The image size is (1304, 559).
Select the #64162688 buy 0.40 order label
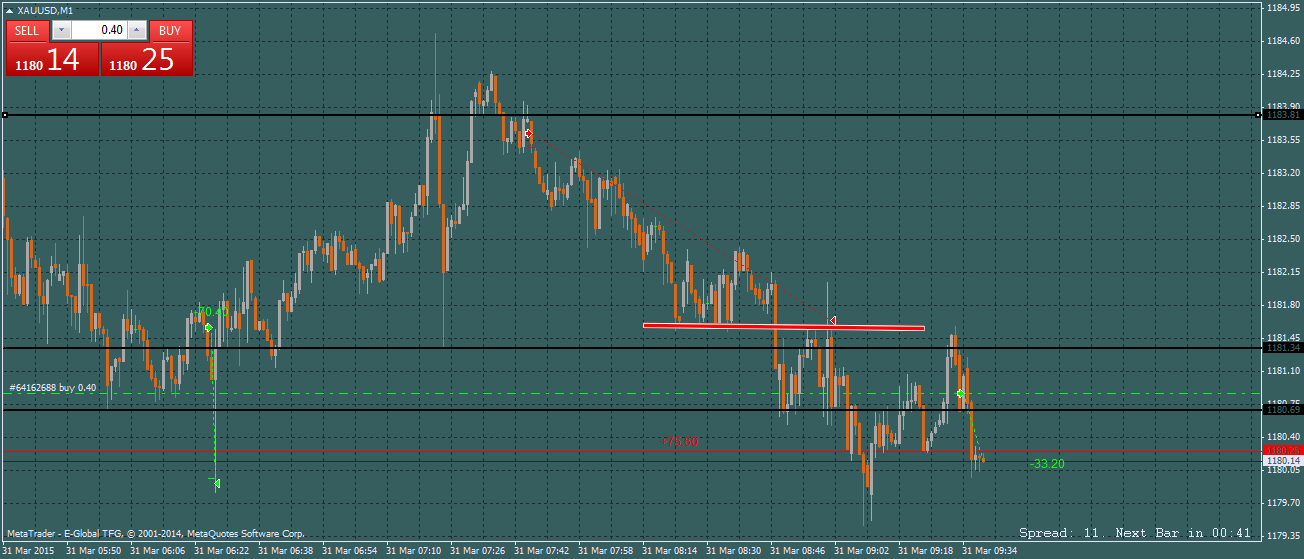click(x=53, y=388)
